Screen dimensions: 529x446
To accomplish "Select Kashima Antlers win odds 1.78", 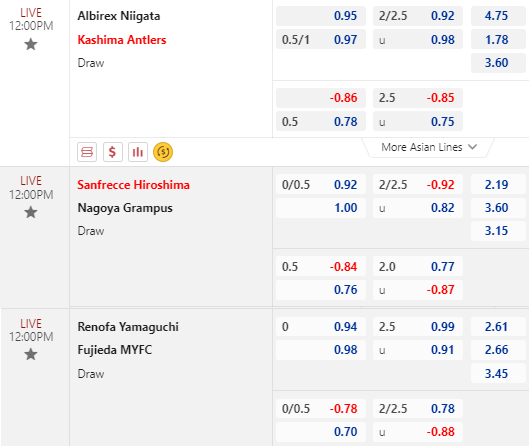I will 498,39.
